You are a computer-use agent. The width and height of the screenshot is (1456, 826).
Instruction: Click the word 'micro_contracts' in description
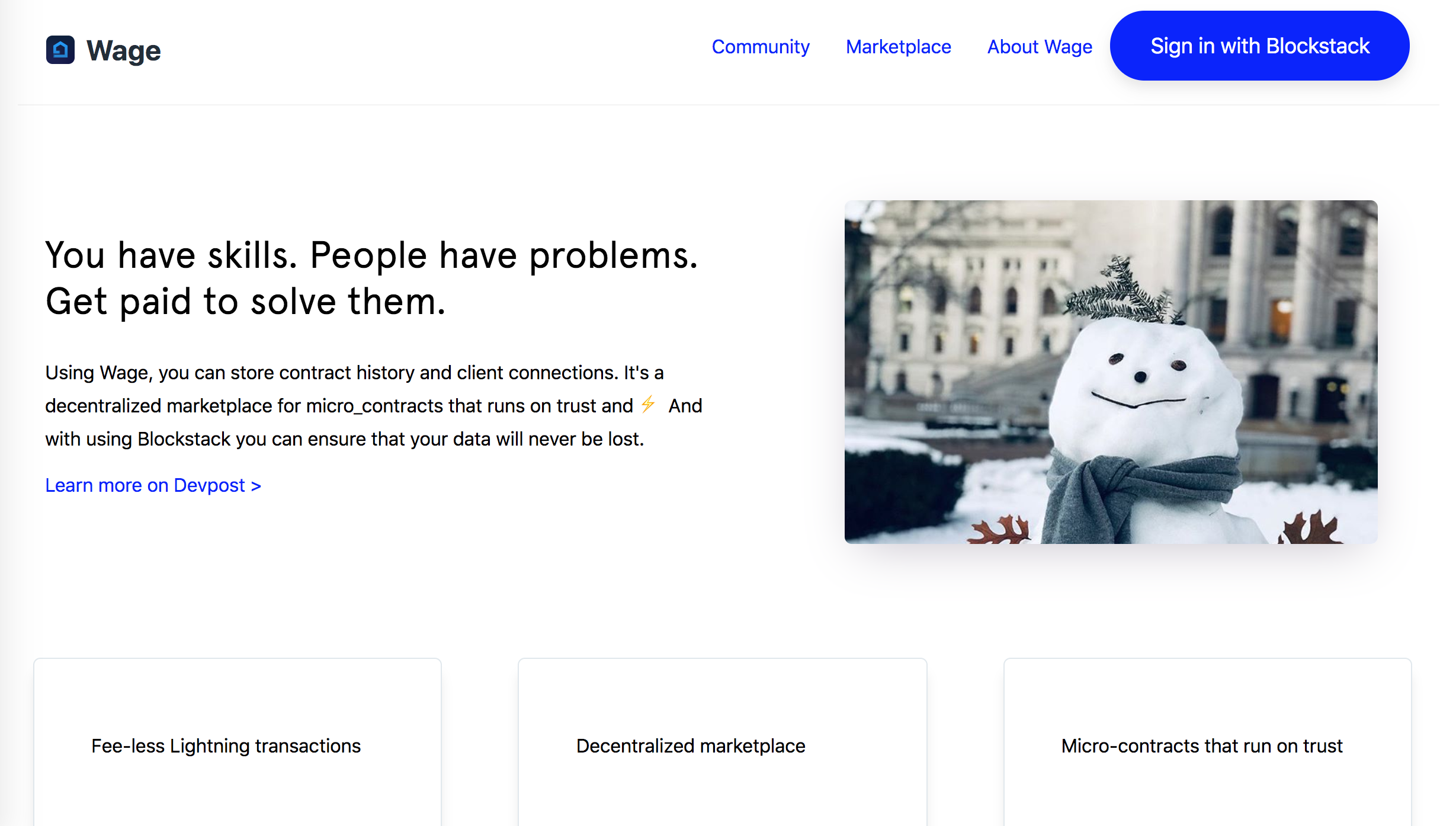[374, 406]
